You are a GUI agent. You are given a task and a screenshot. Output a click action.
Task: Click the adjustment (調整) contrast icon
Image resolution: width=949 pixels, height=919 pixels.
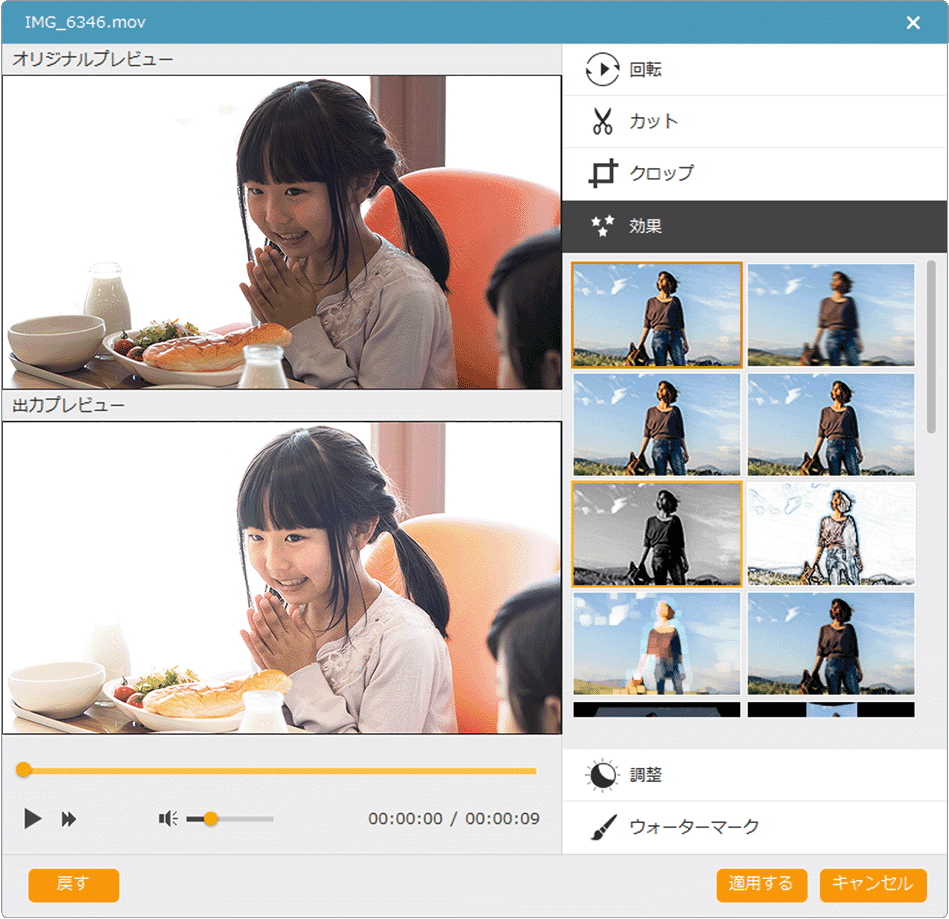coord(602,776)
